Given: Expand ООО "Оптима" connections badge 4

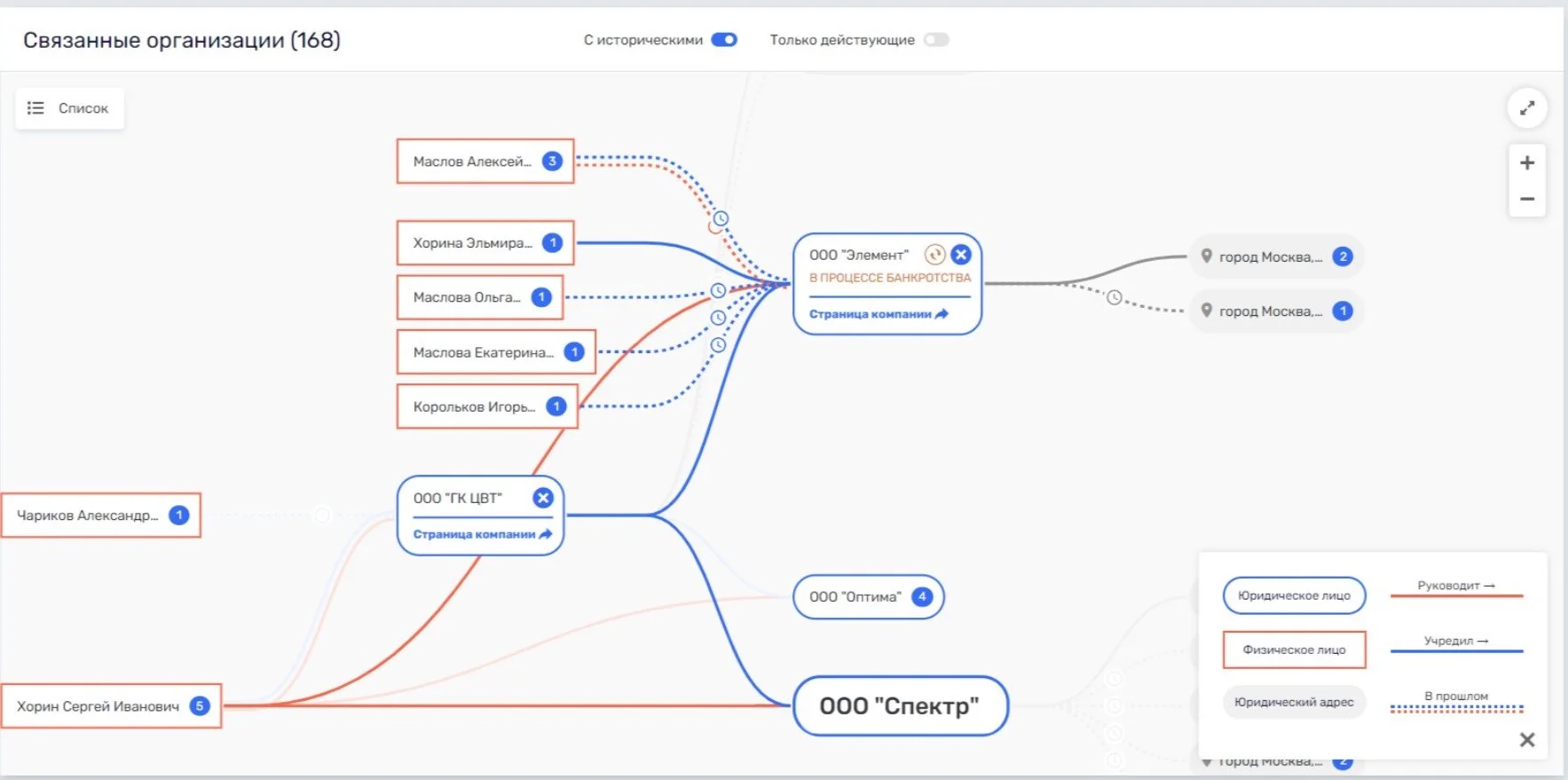Looking at the screenshot, I should pos(922,596).
